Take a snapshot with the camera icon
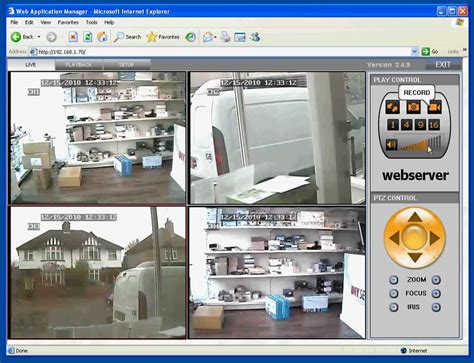Screen dimensions: 474x363 coord(413,108)
